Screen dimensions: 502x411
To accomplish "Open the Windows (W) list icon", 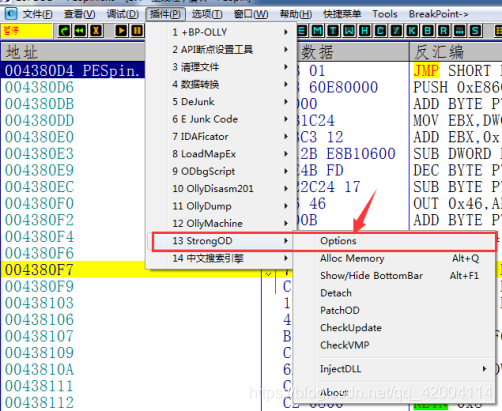I will pos(349,31).
